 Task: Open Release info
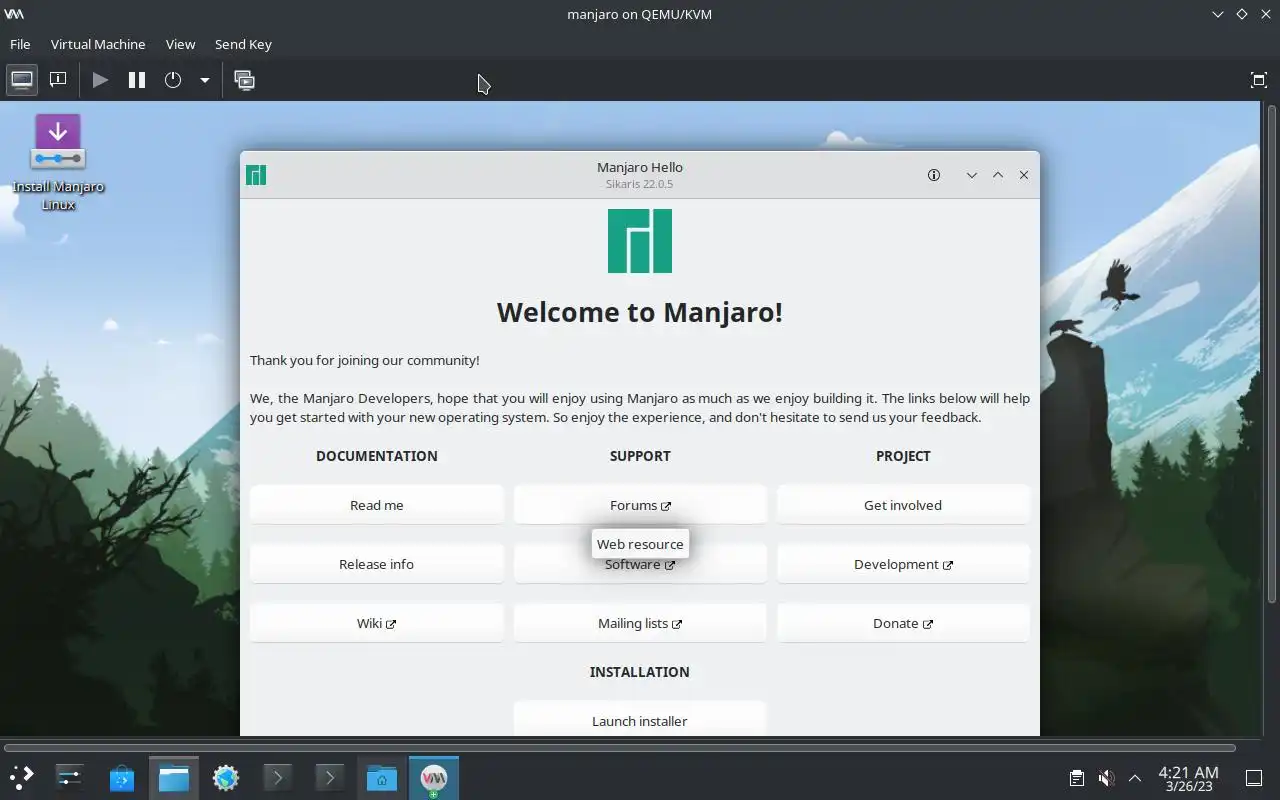[x=377, y=564]
